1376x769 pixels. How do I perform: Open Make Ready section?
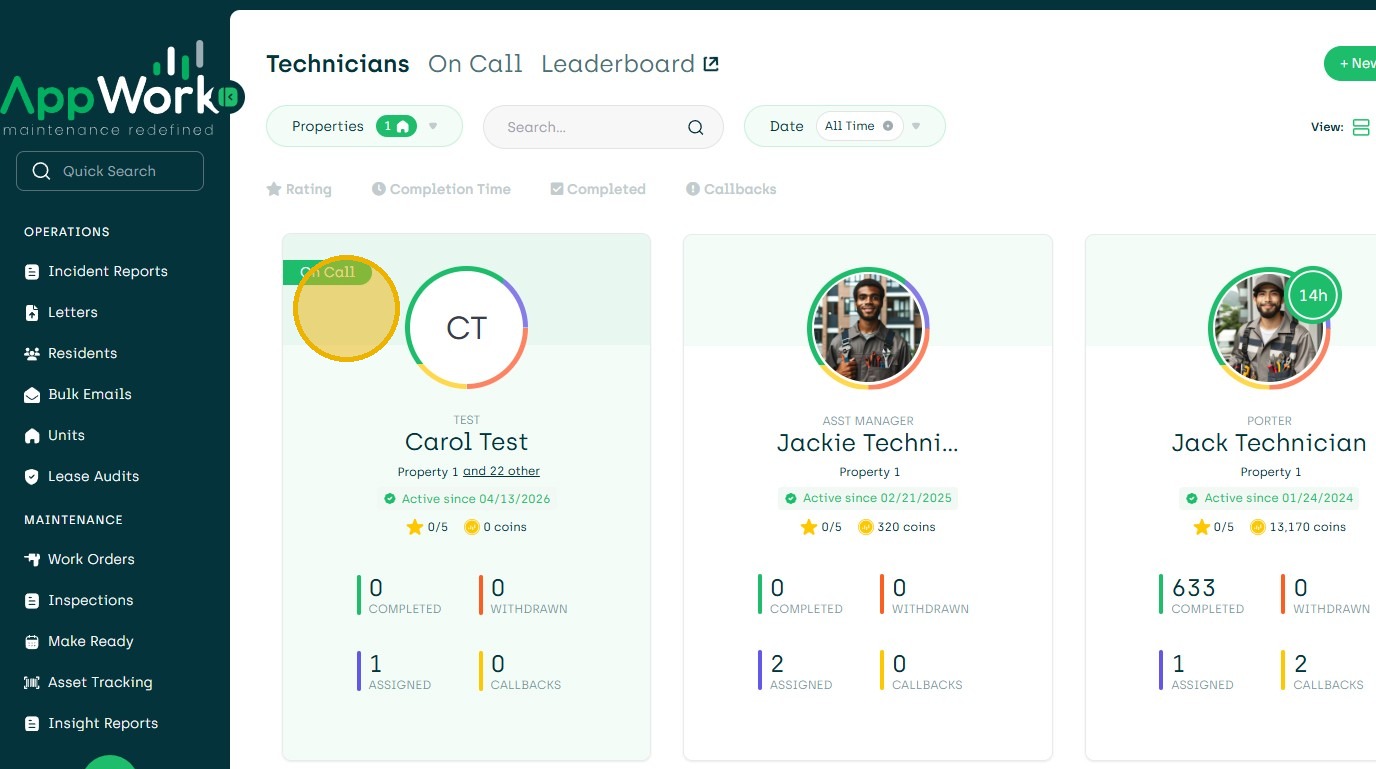[x=78, y=641]
